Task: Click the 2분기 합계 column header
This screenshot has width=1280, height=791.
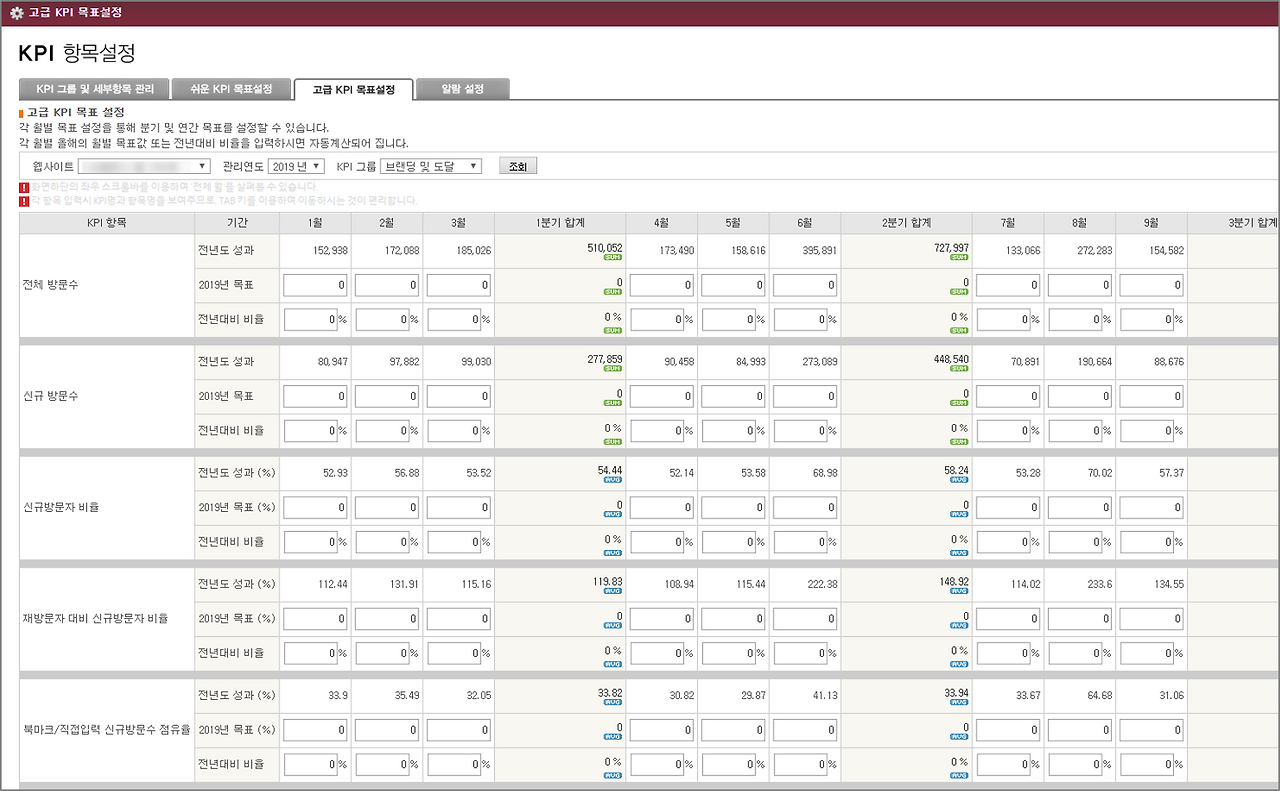Action: click(907, 222)
